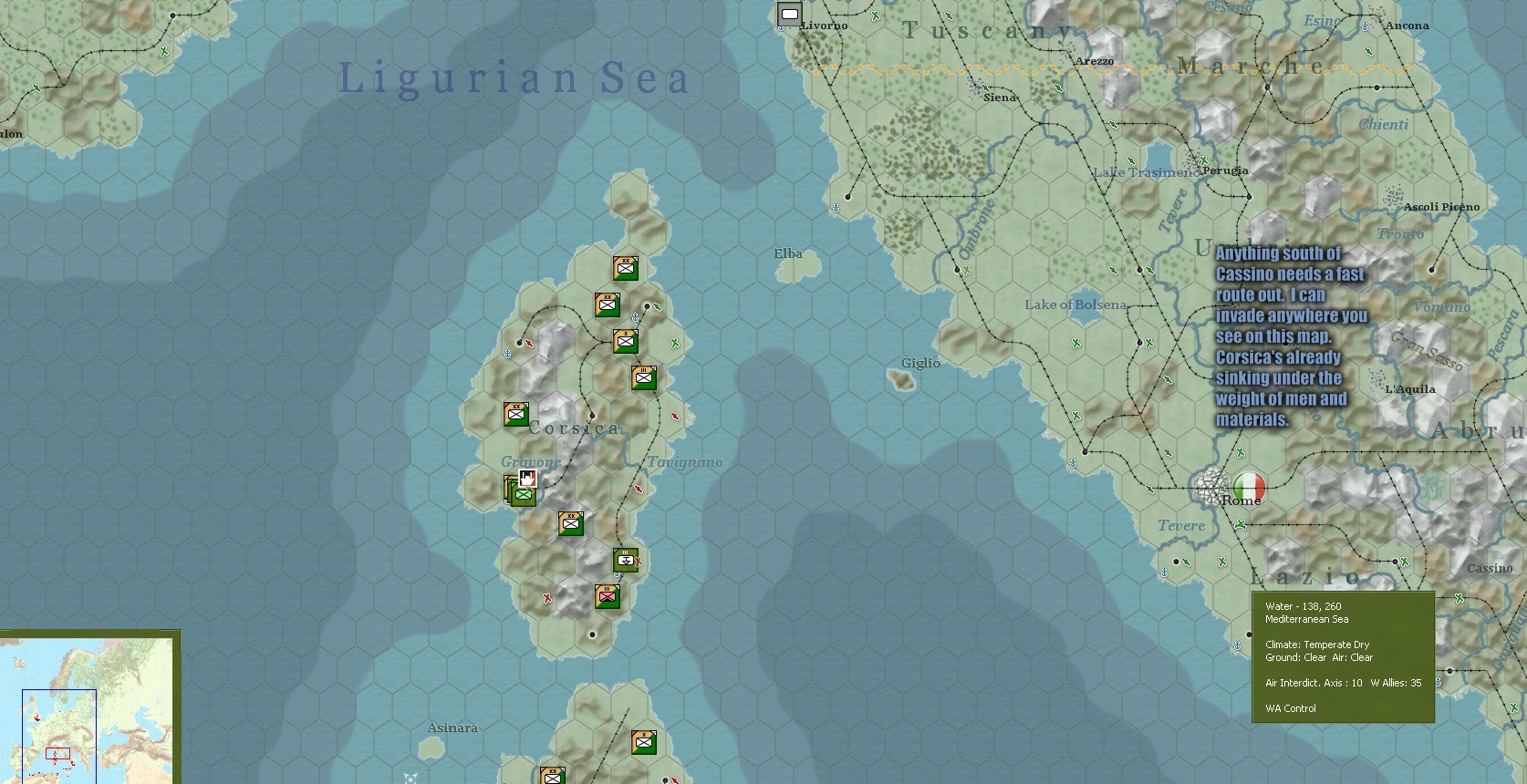
Task: Click the Ligurian Sea label
Action: click(x=514, y=78)
